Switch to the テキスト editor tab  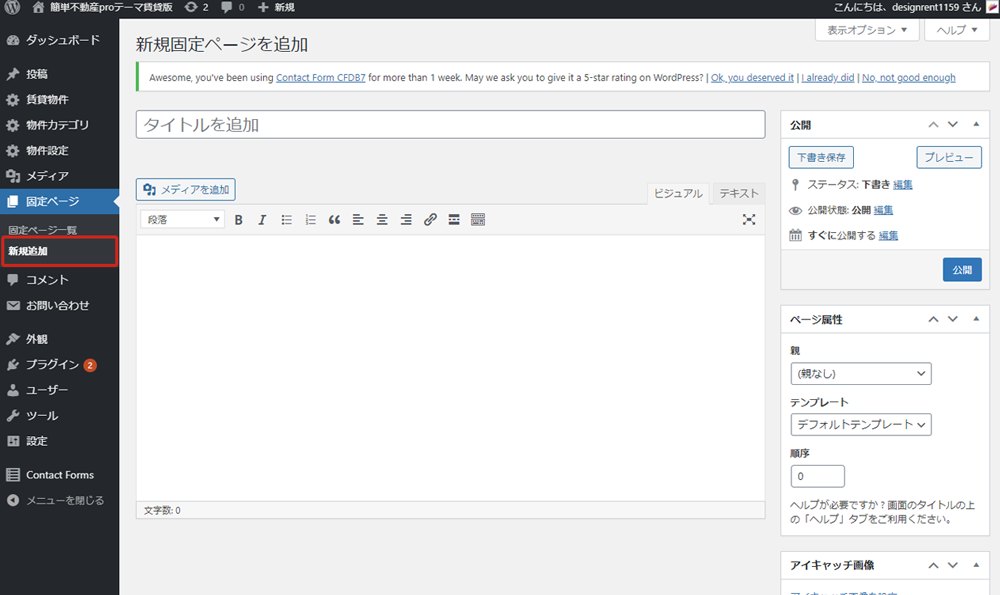coord(739,194)
